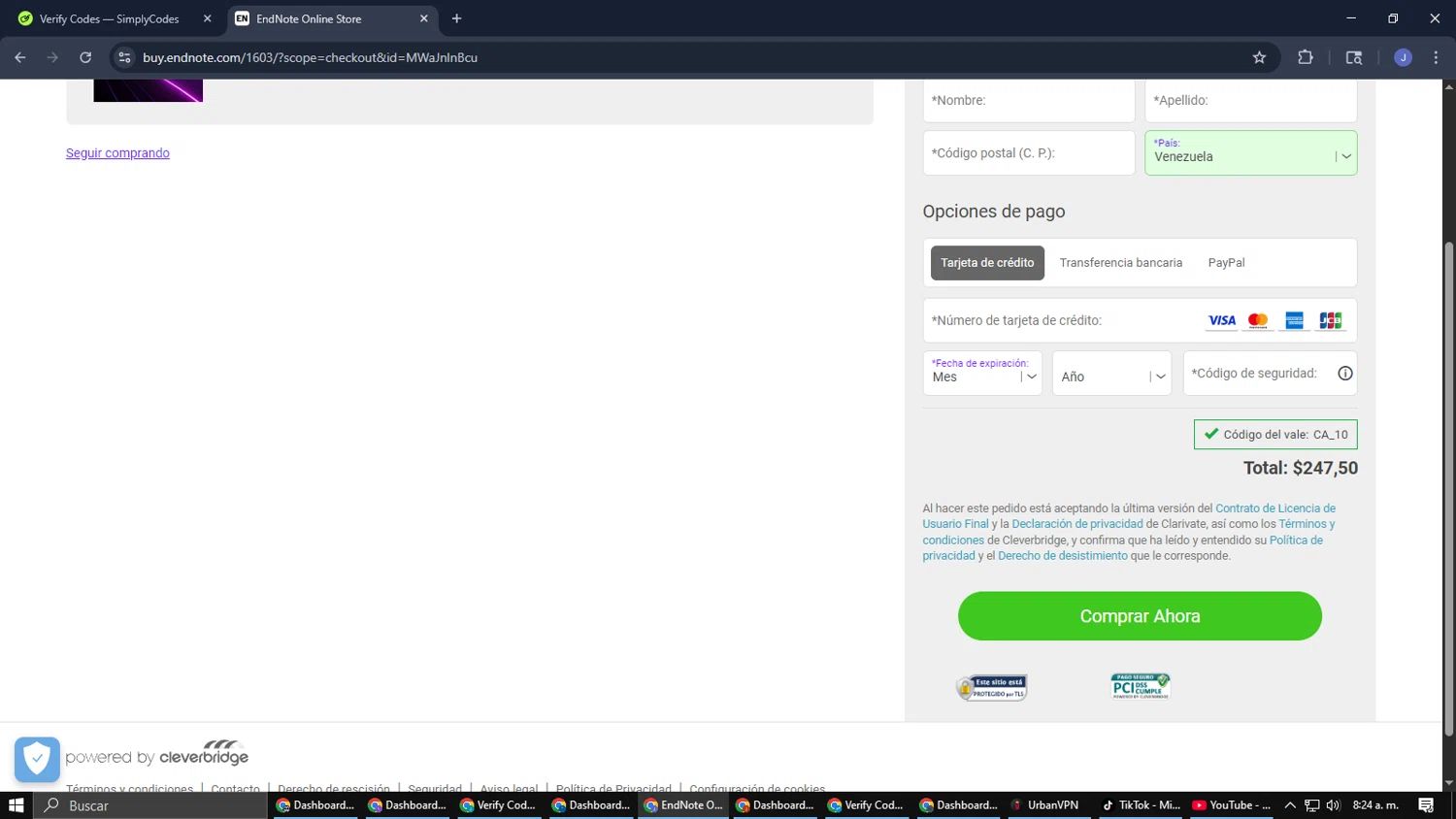
Task: Open the Mes expiration month dropdown
Action: 982,374
